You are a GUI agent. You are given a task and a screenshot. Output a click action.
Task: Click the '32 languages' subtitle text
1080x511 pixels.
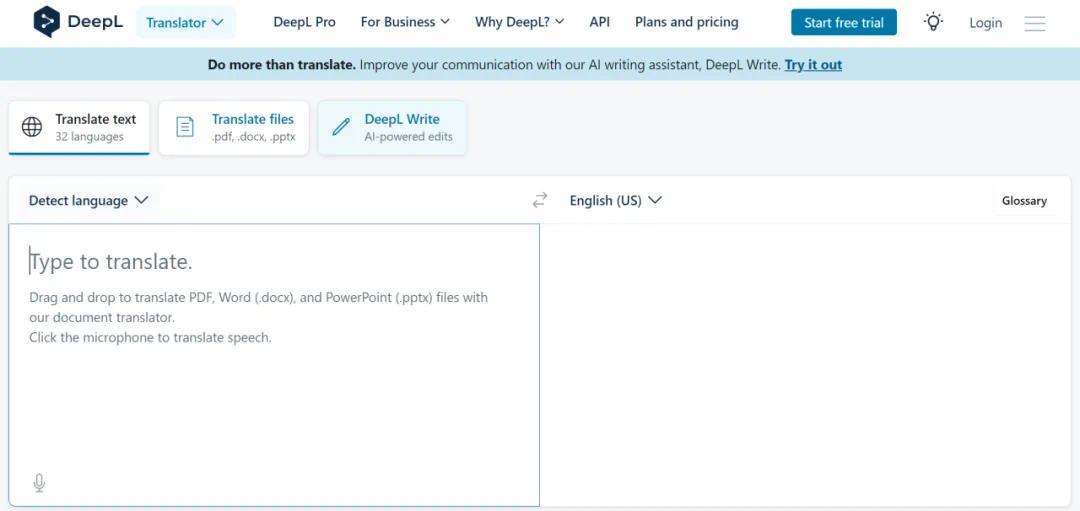[90, 137]
